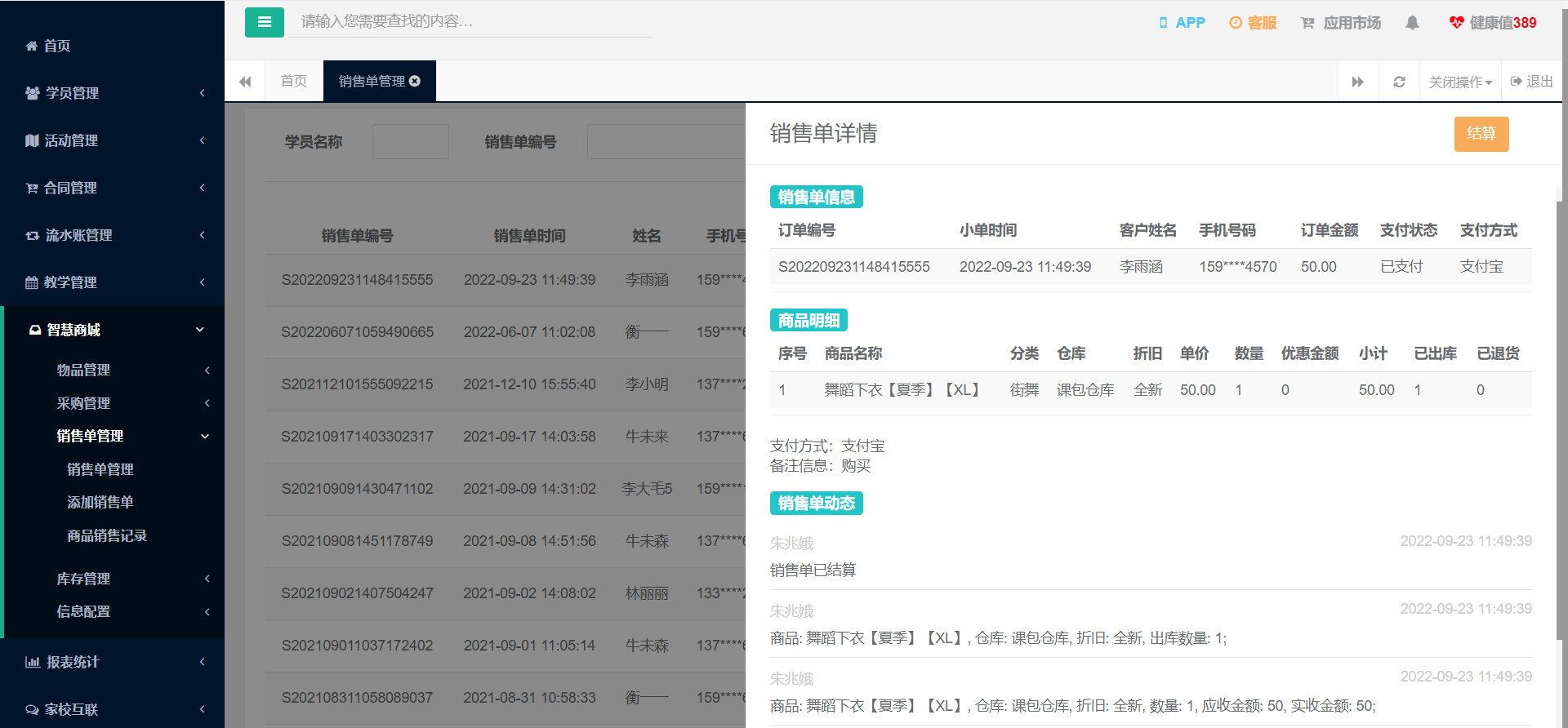1568x728 pixels.
Task: Select order row S202112101555092215
Action: (506, 384)
